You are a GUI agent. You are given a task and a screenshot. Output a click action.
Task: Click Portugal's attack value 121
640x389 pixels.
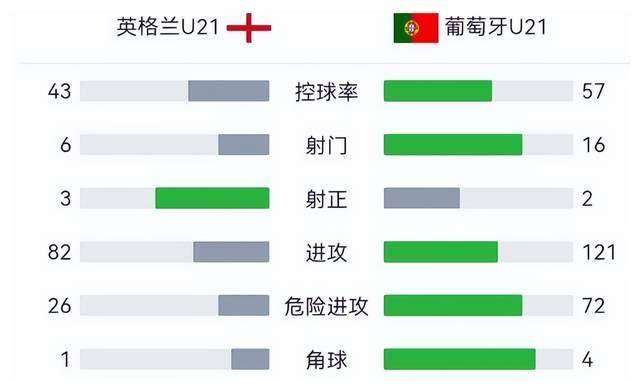tap(599, 252)
